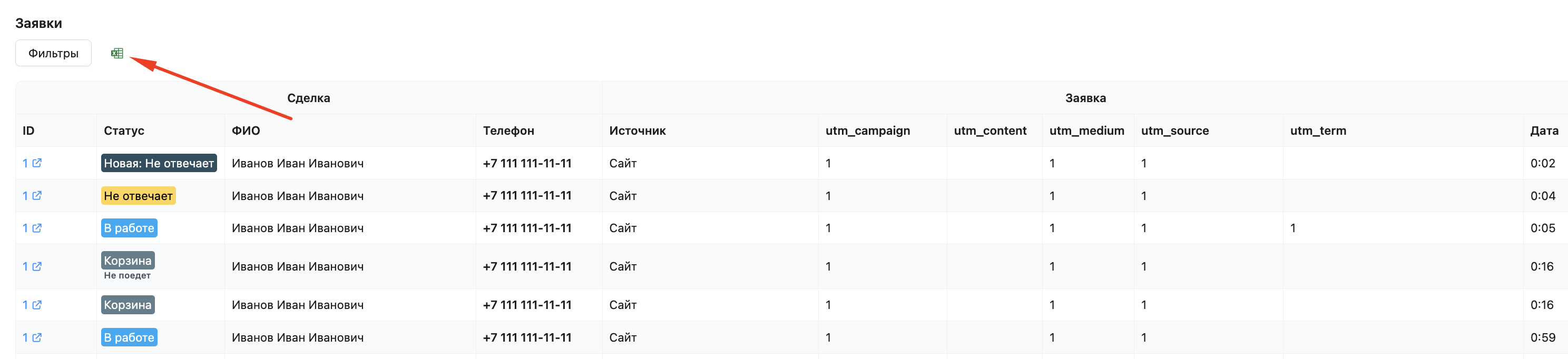This screenshot has height=359, width=1568.
Task: Click ID link 1 in the first row
Action: [x=25, y=163]
